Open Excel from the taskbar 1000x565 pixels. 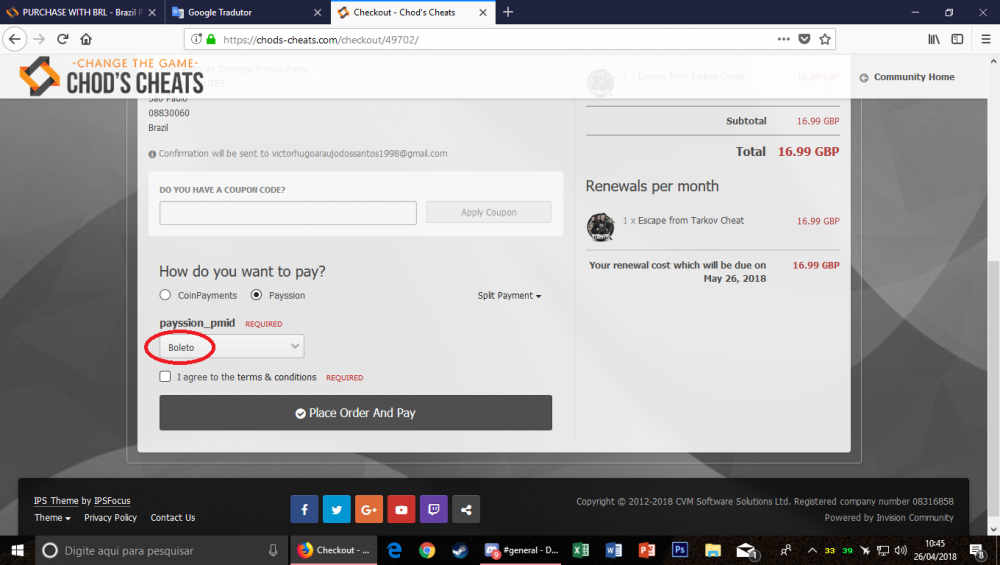580,550
